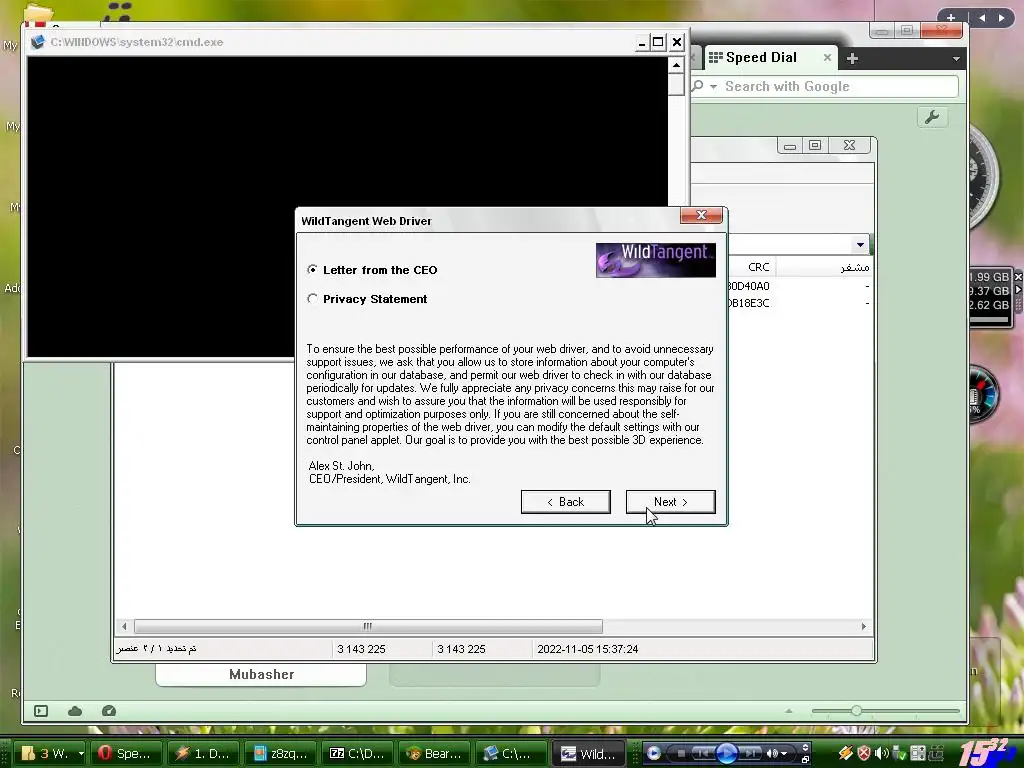
Task: Click the sidebar next gadgets arrow
Action: [1001, 18]
